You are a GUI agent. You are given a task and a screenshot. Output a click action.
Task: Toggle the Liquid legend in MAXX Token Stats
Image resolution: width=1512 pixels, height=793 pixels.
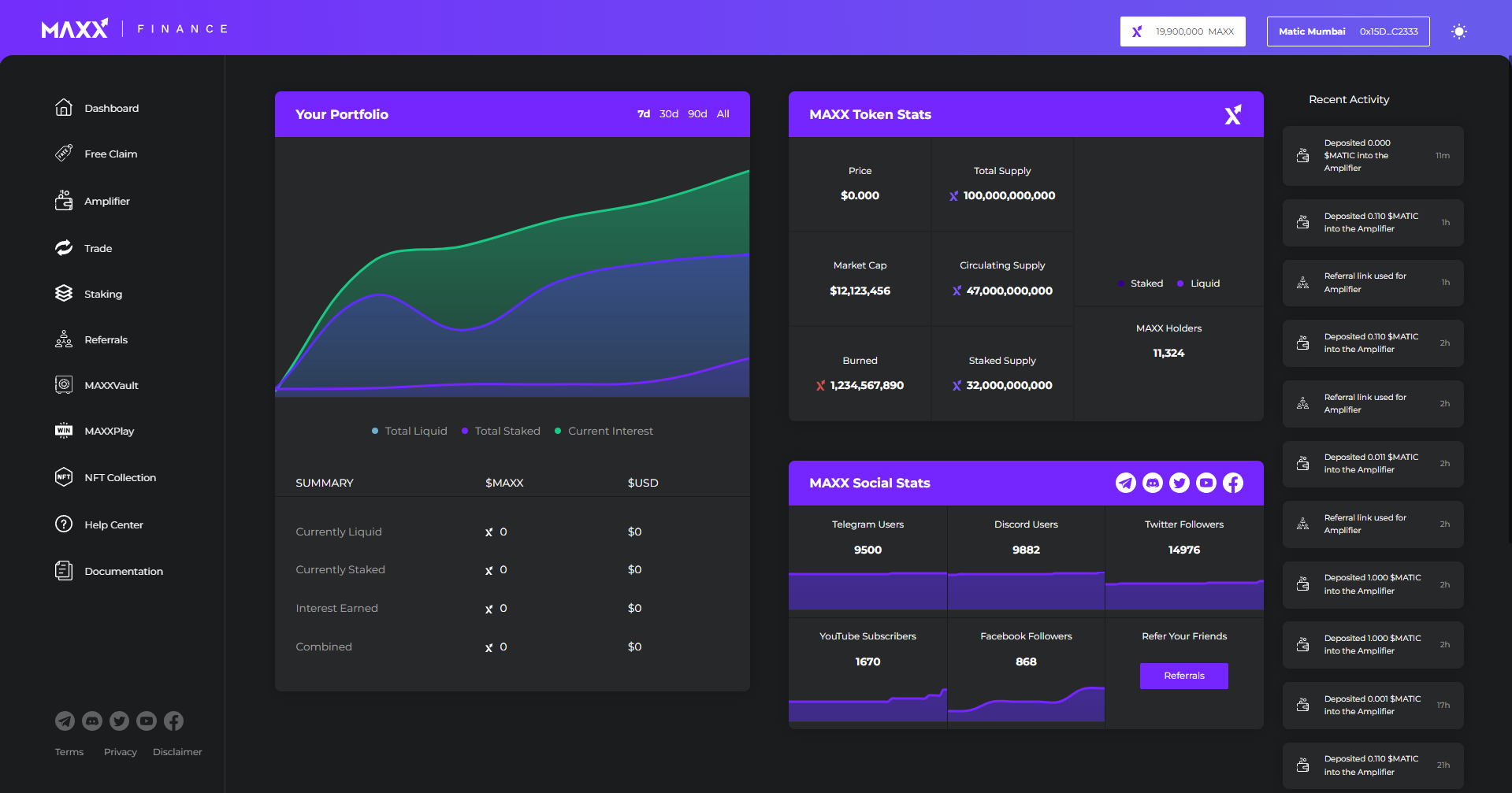click(1198, 283)
